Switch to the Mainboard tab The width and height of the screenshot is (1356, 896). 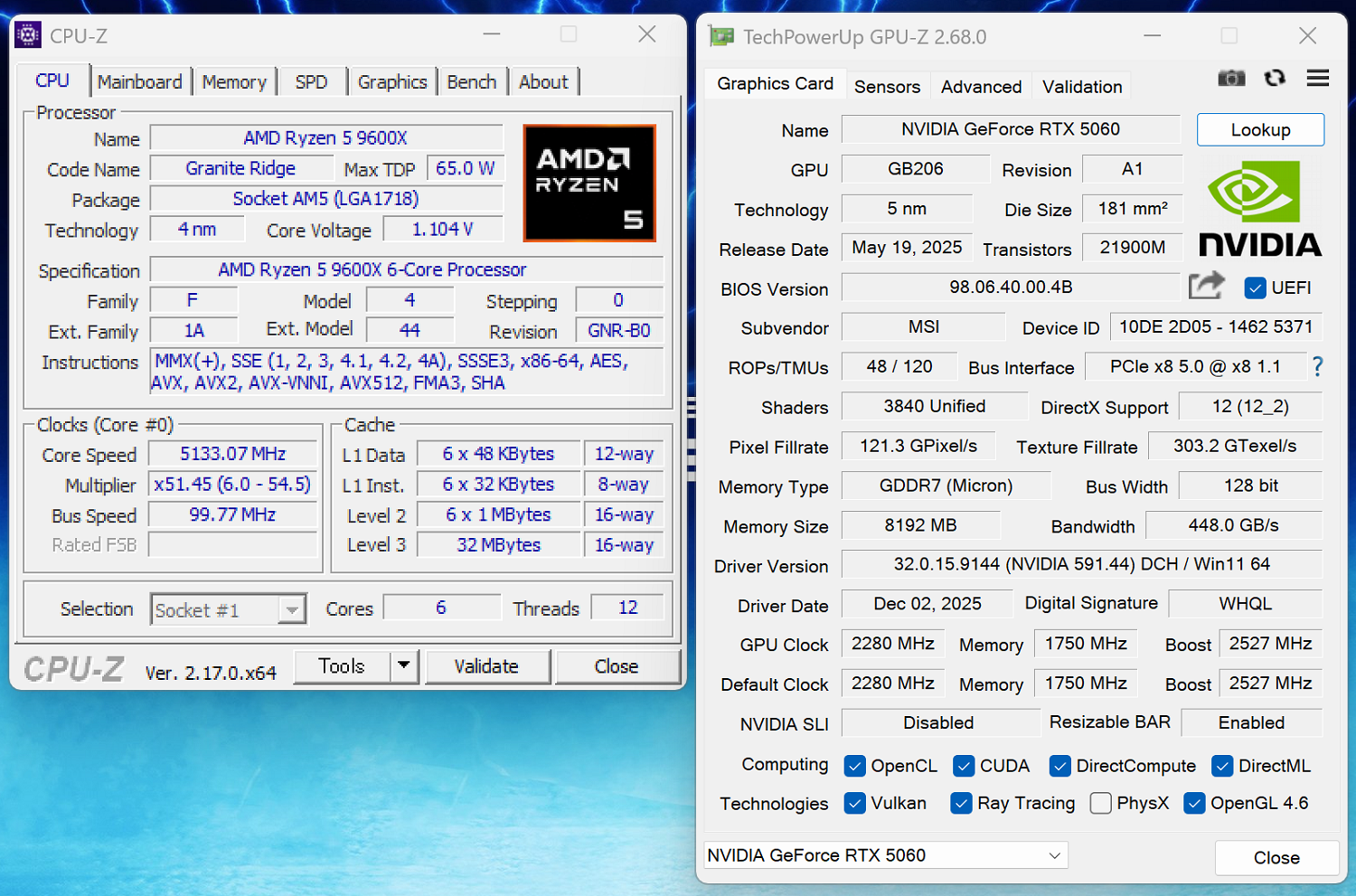point(140,82)
